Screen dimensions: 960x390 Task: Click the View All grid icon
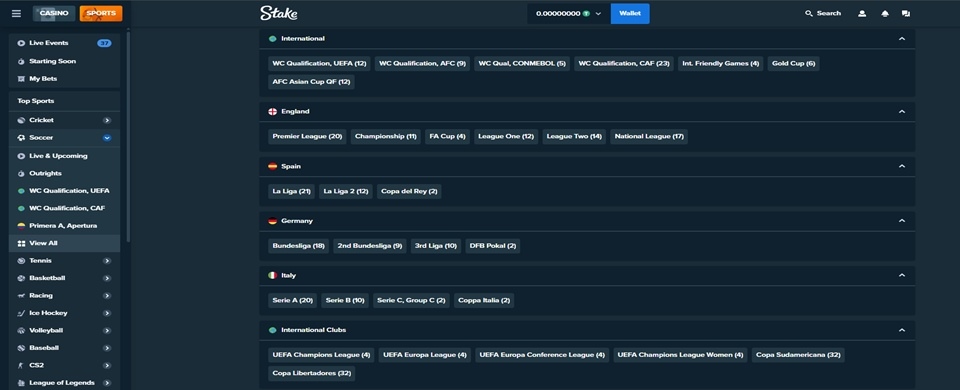coord(21,243)
